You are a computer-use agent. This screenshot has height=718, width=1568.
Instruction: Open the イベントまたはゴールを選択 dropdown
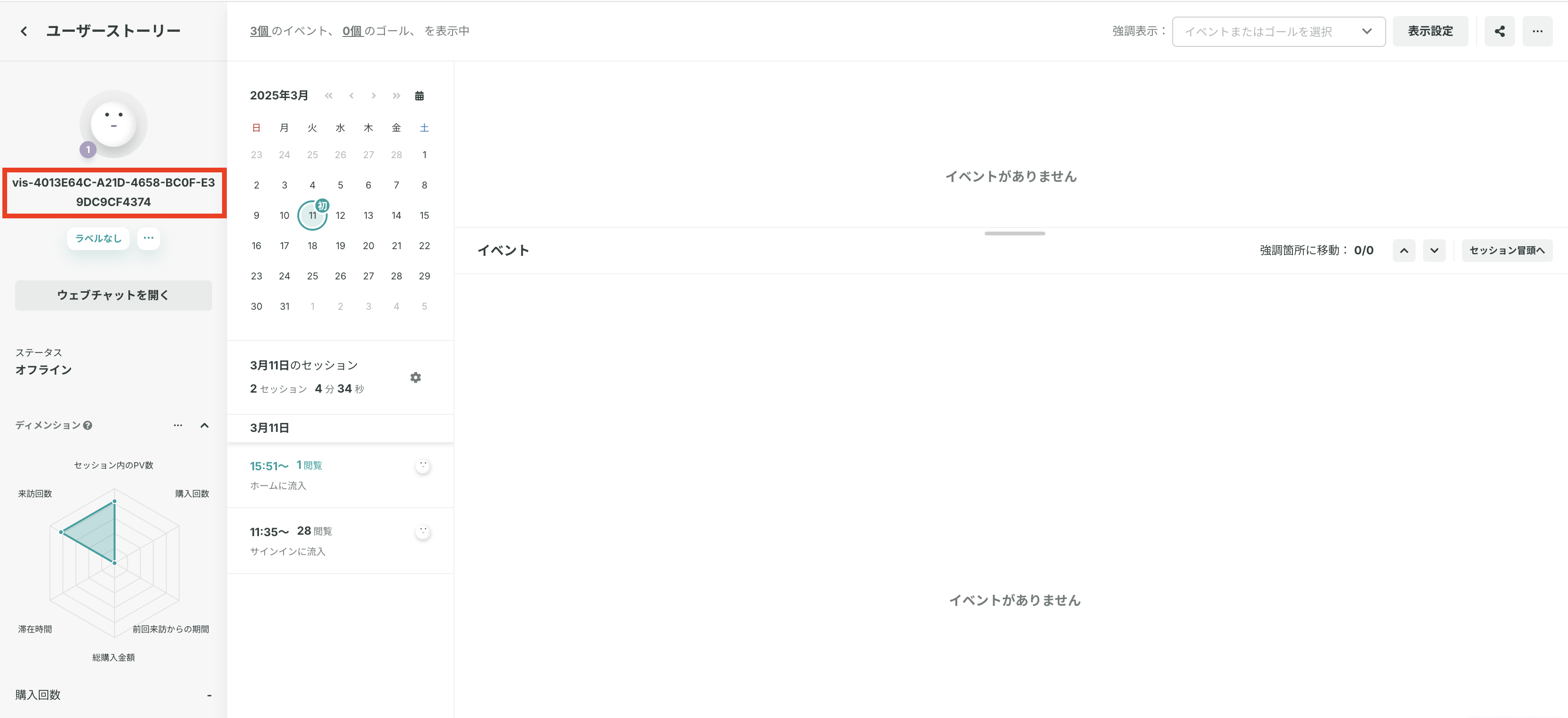pyautogui.click(x=1278, y=32)
